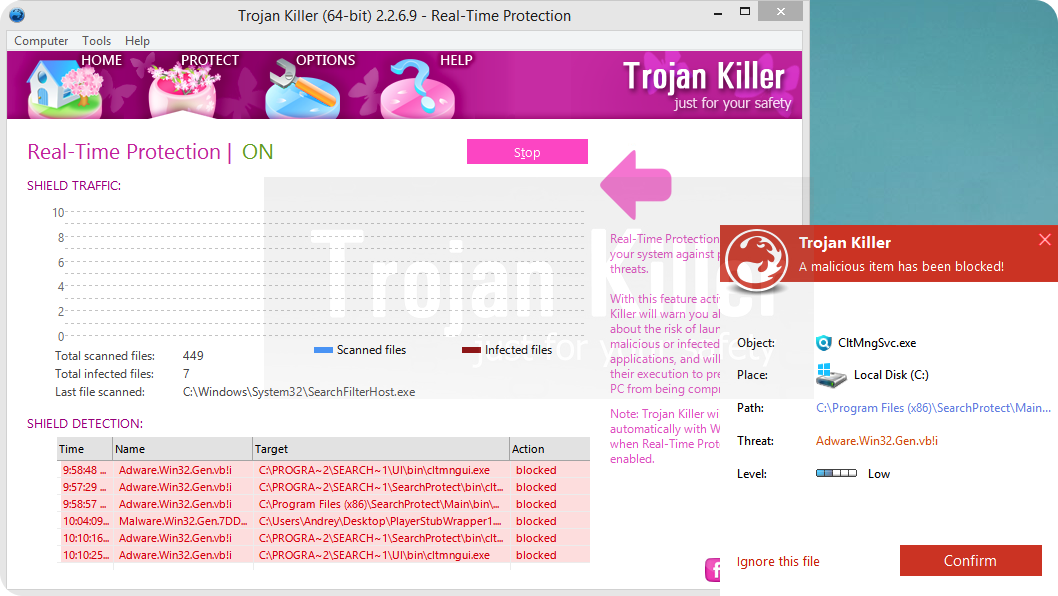Open the Computer menu
1058x596 pixels.
41,41
